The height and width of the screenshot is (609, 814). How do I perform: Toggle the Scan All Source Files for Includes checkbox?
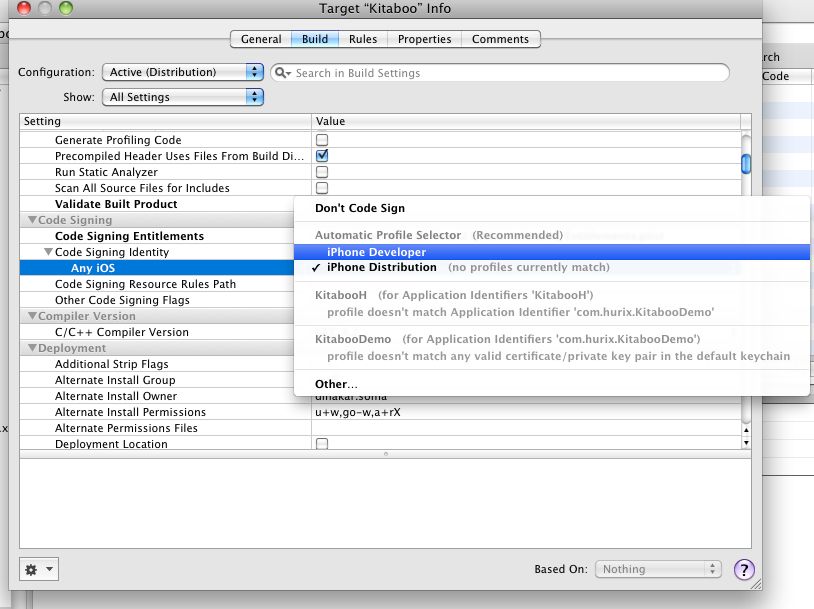pos(322,187)
